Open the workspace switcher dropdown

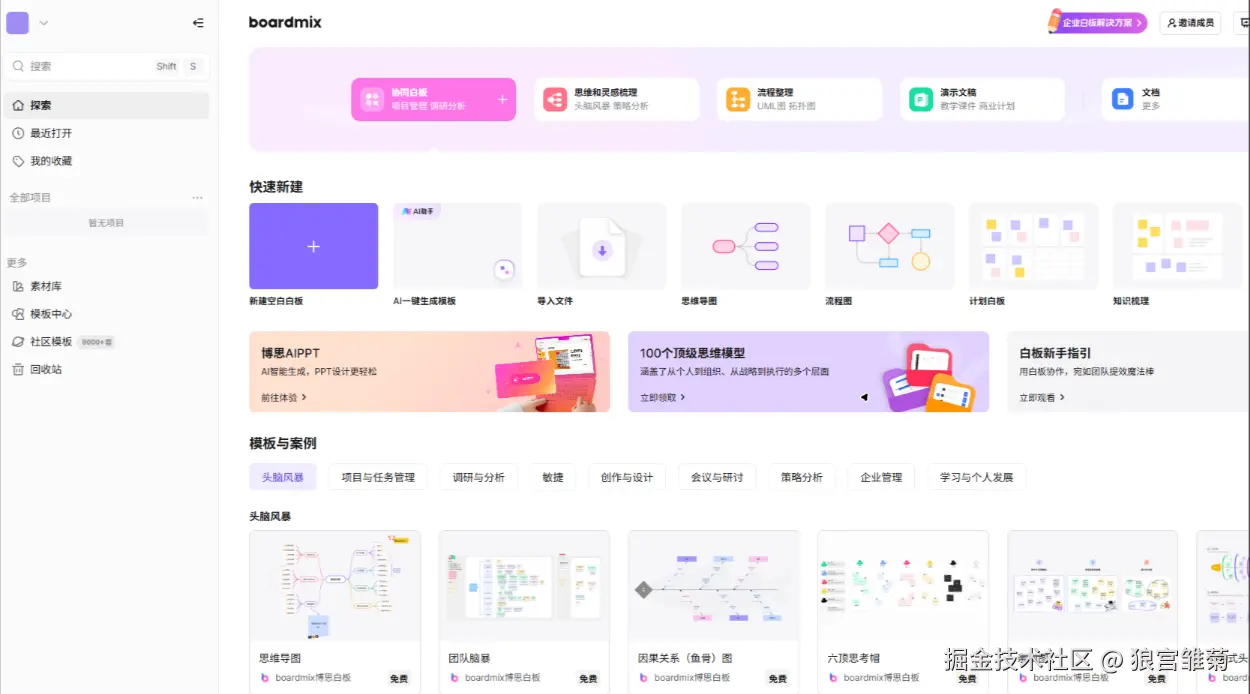pos(41,21)
